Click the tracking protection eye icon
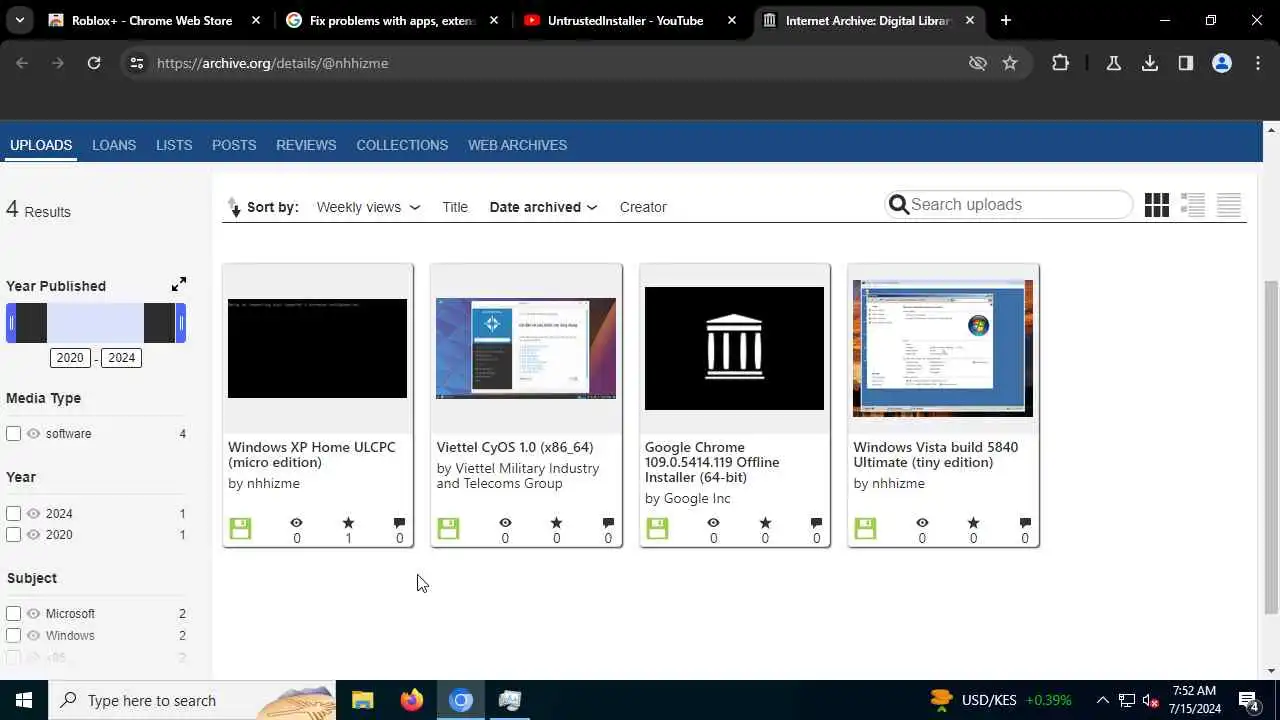Image resolution: width=1280 pixels, height=720 pixels. [x=978, y=63]
